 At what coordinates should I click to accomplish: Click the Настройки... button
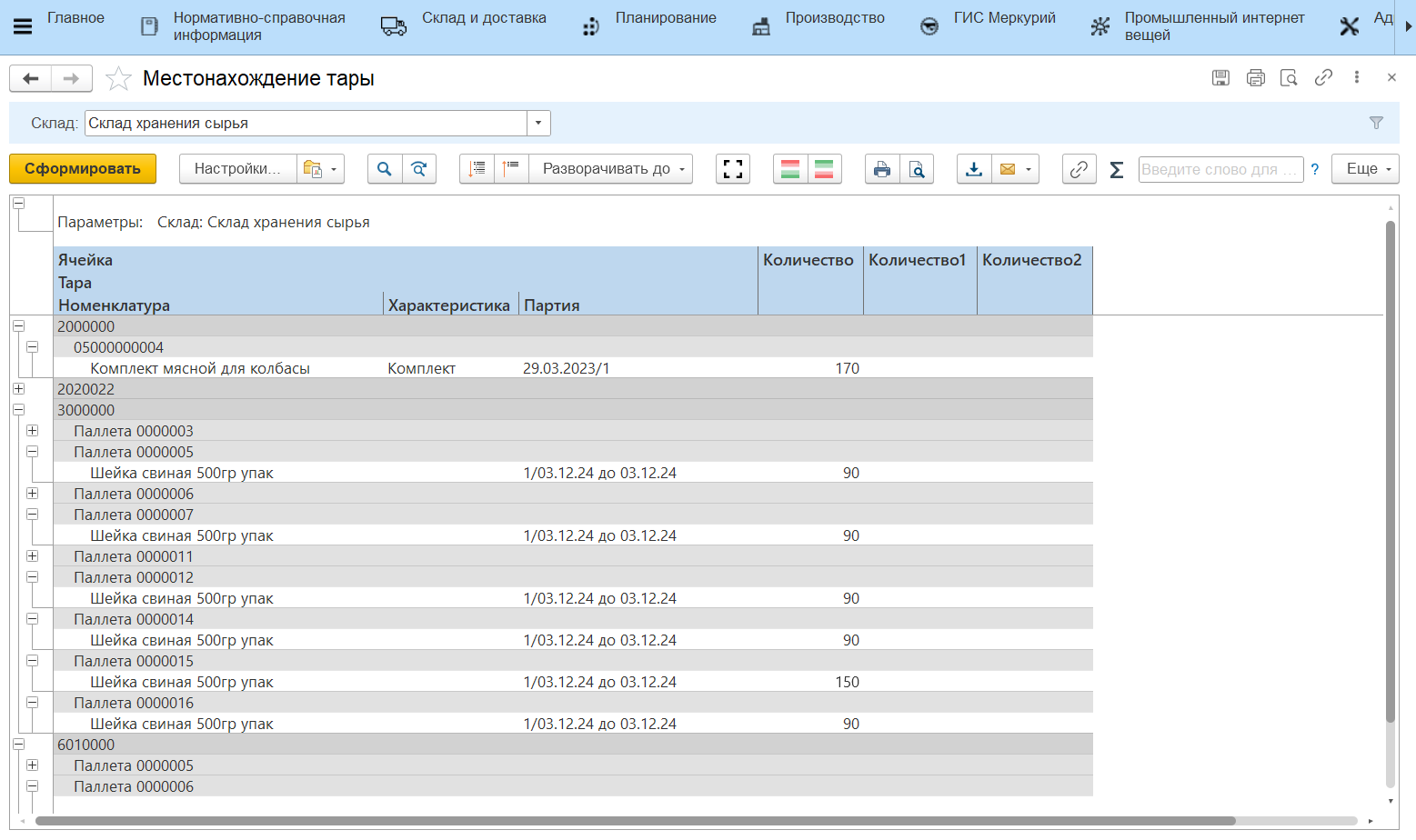pos(237,169)
